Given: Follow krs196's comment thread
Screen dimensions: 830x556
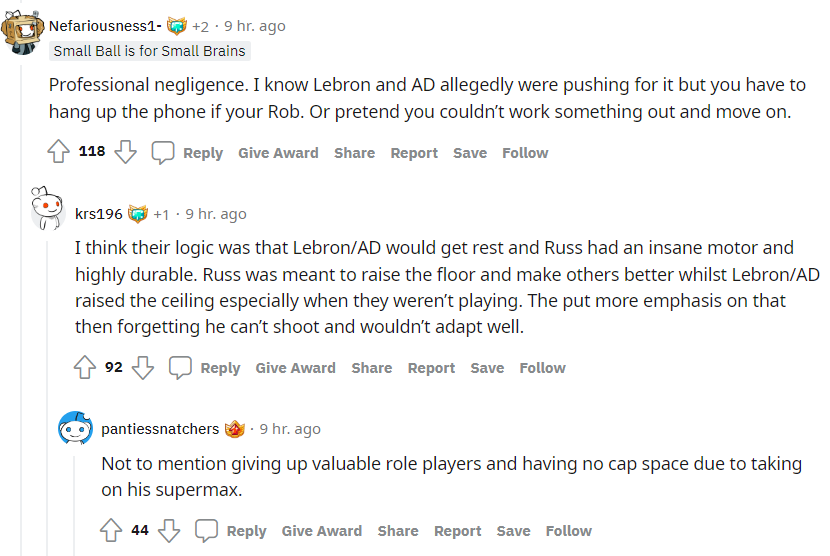Looking at the screenshot, I should coord(542,368).
